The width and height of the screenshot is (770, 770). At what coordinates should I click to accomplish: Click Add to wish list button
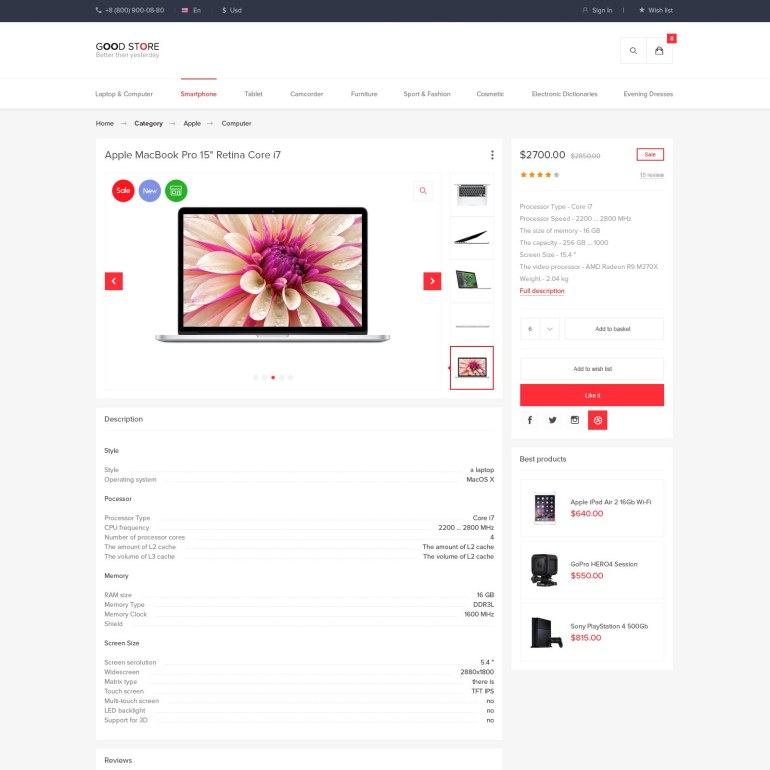click(592, 369)
